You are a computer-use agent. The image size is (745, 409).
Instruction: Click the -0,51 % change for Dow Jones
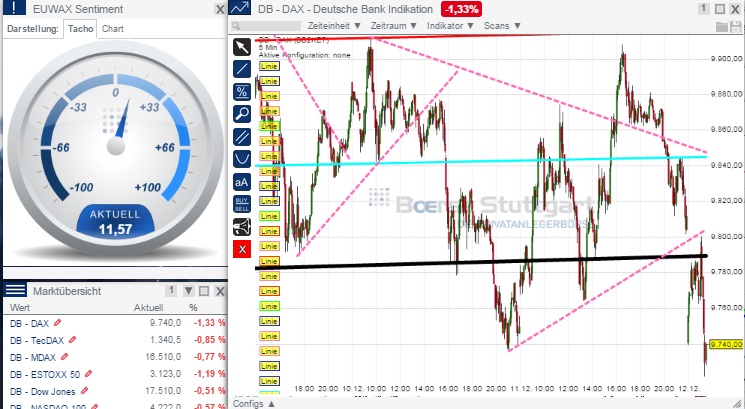[x=209, y=391]
